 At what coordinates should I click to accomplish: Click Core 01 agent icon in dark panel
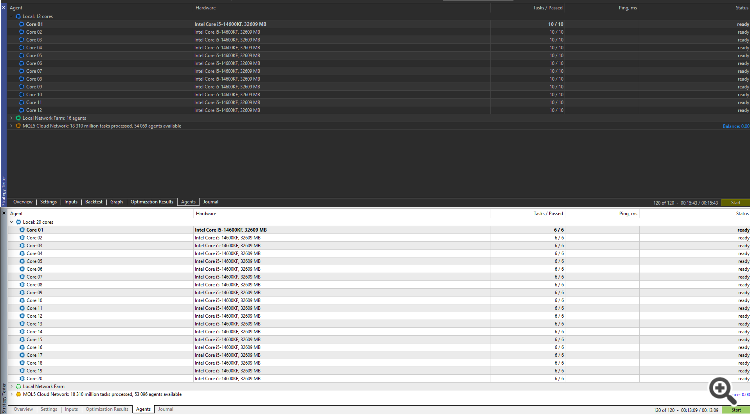point(21,24)
